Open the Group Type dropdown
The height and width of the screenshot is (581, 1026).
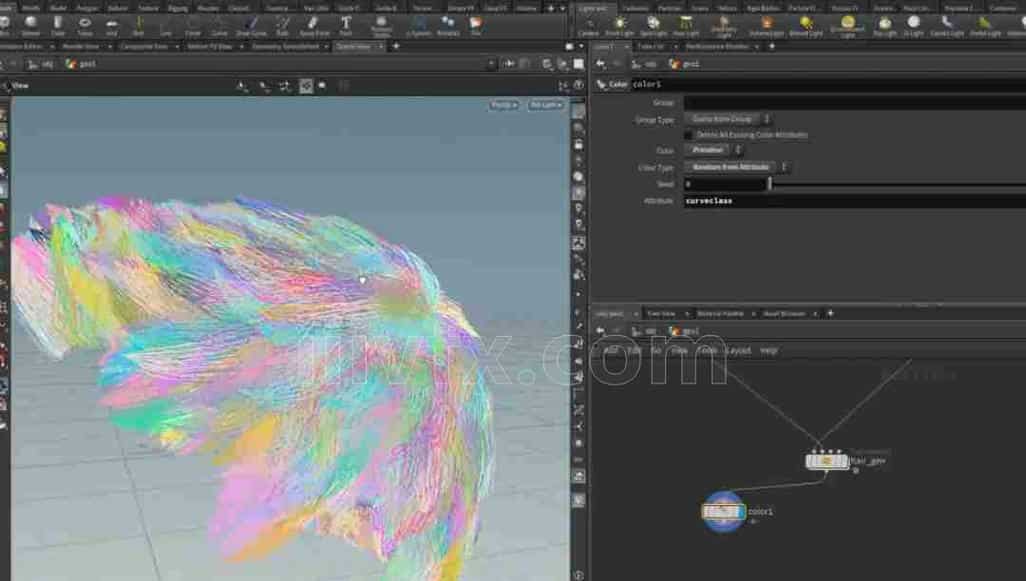728,119
